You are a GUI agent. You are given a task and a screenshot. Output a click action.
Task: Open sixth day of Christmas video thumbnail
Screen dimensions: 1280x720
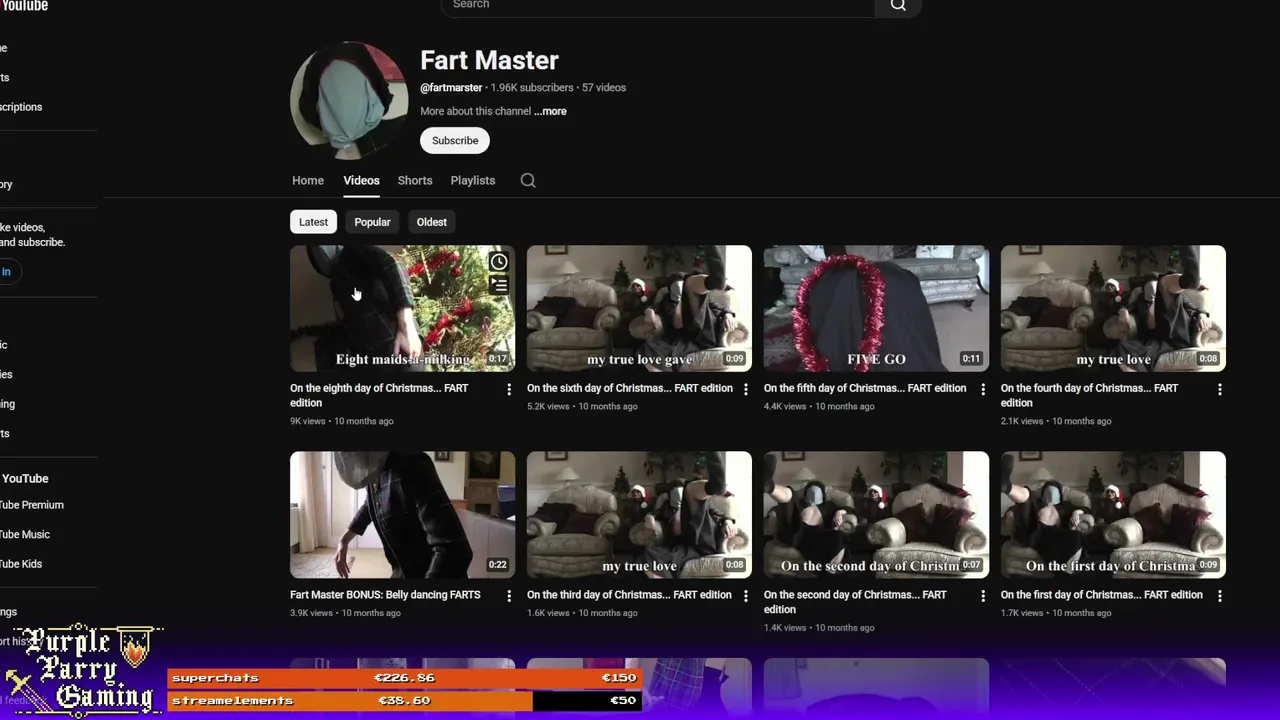[x=639, y=308]
